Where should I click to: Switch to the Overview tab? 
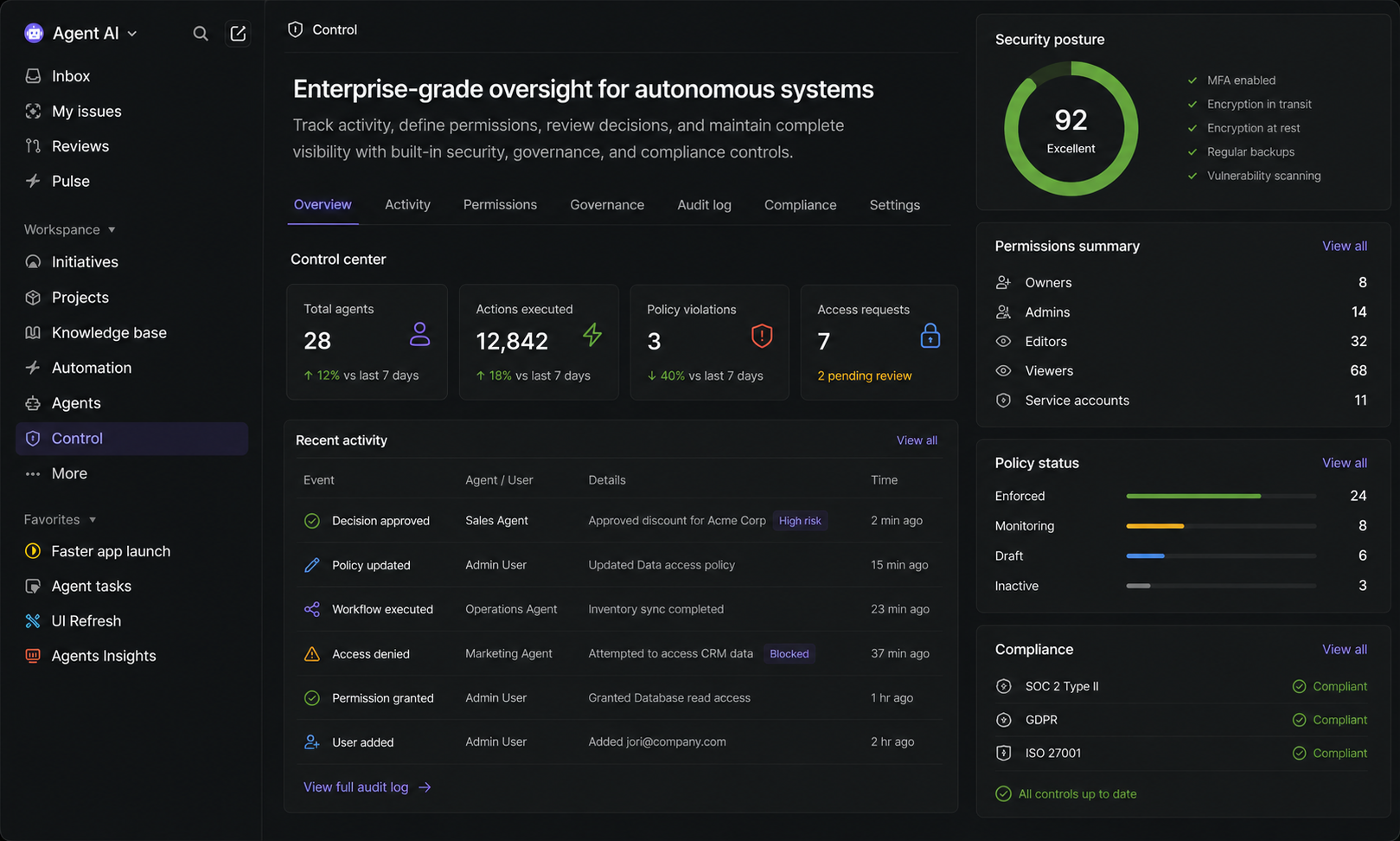[x=323, y=205]
